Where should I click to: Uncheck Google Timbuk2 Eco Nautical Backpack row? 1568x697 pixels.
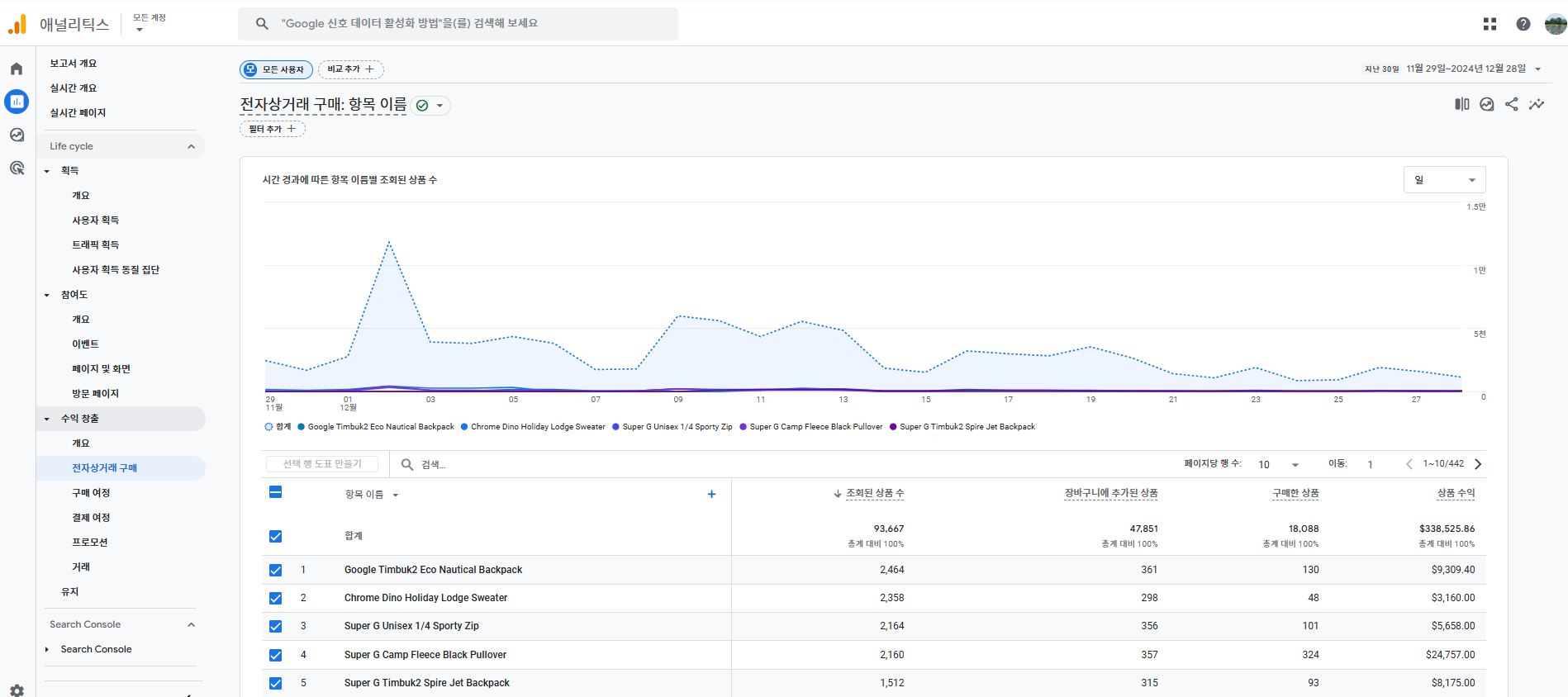[276, 571]
